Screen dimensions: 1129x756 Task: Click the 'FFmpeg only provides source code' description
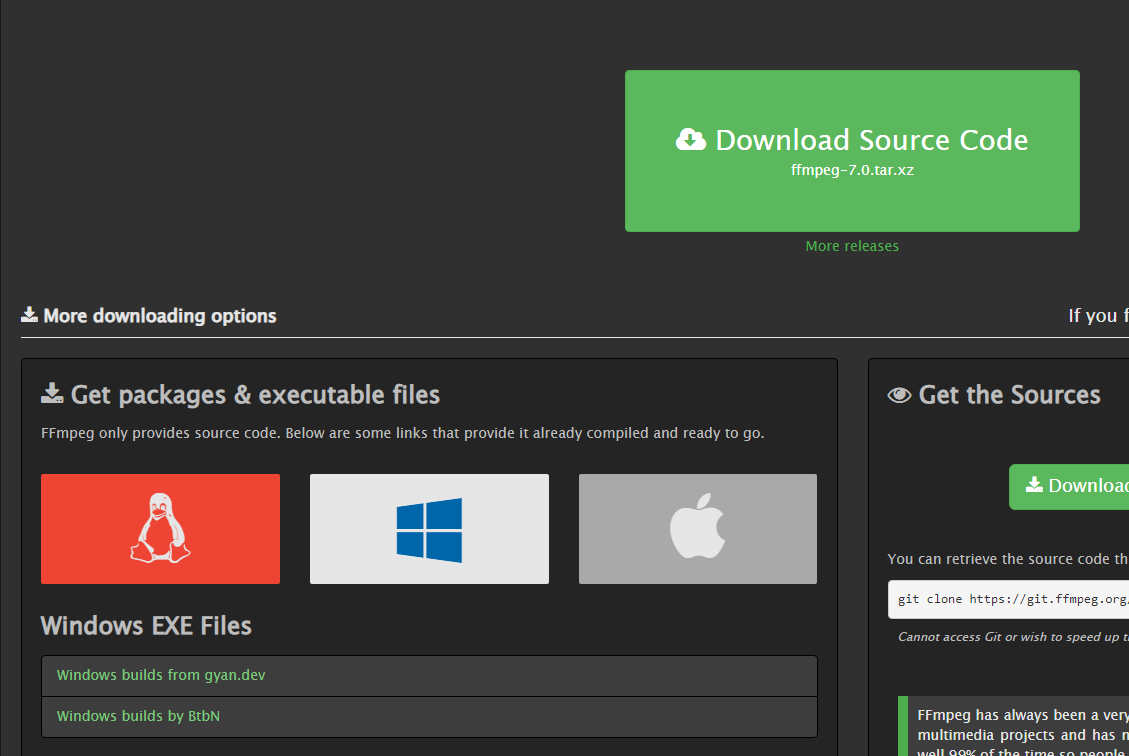tap(402, 433)
